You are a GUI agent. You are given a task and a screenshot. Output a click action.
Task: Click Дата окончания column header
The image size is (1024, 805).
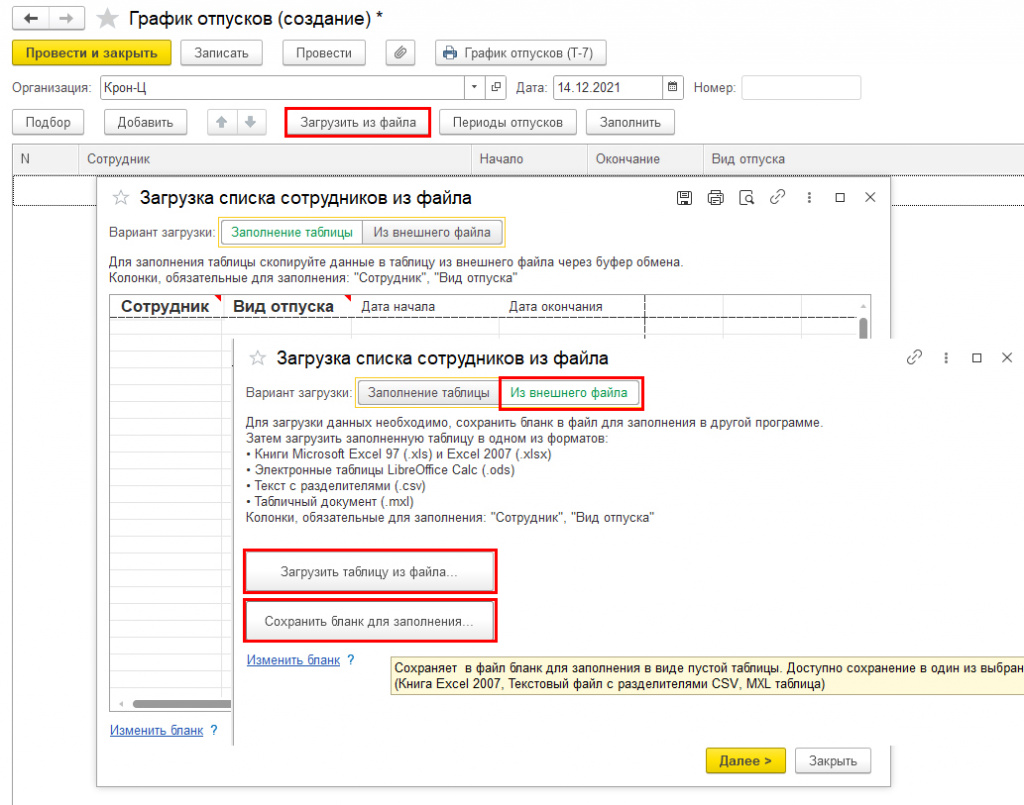click(x=556, y=307)
